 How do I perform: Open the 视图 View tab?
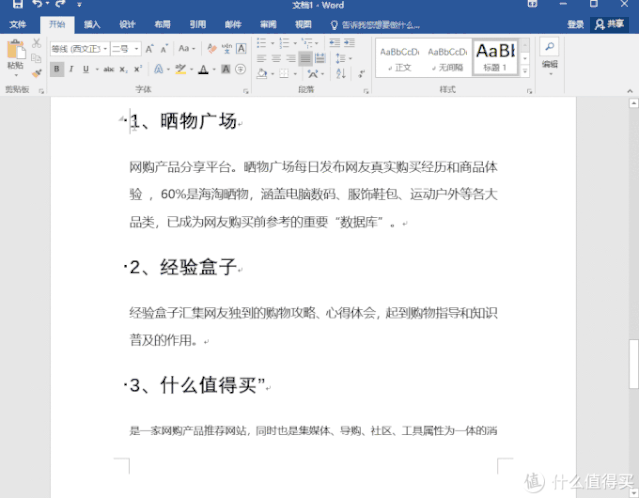point(303,24)
